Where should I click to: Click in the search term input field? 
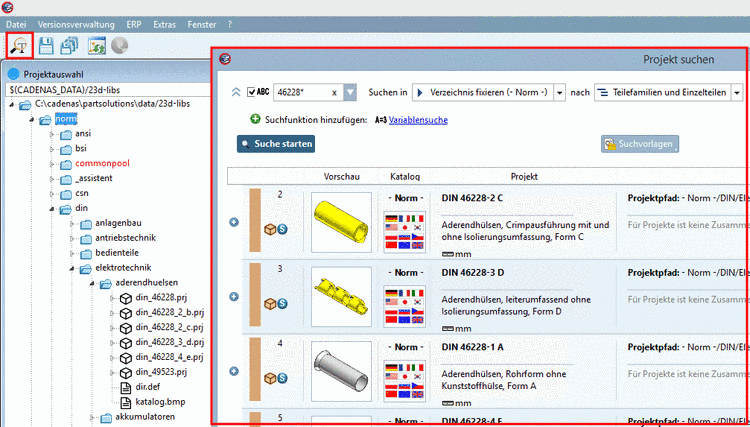302,93
